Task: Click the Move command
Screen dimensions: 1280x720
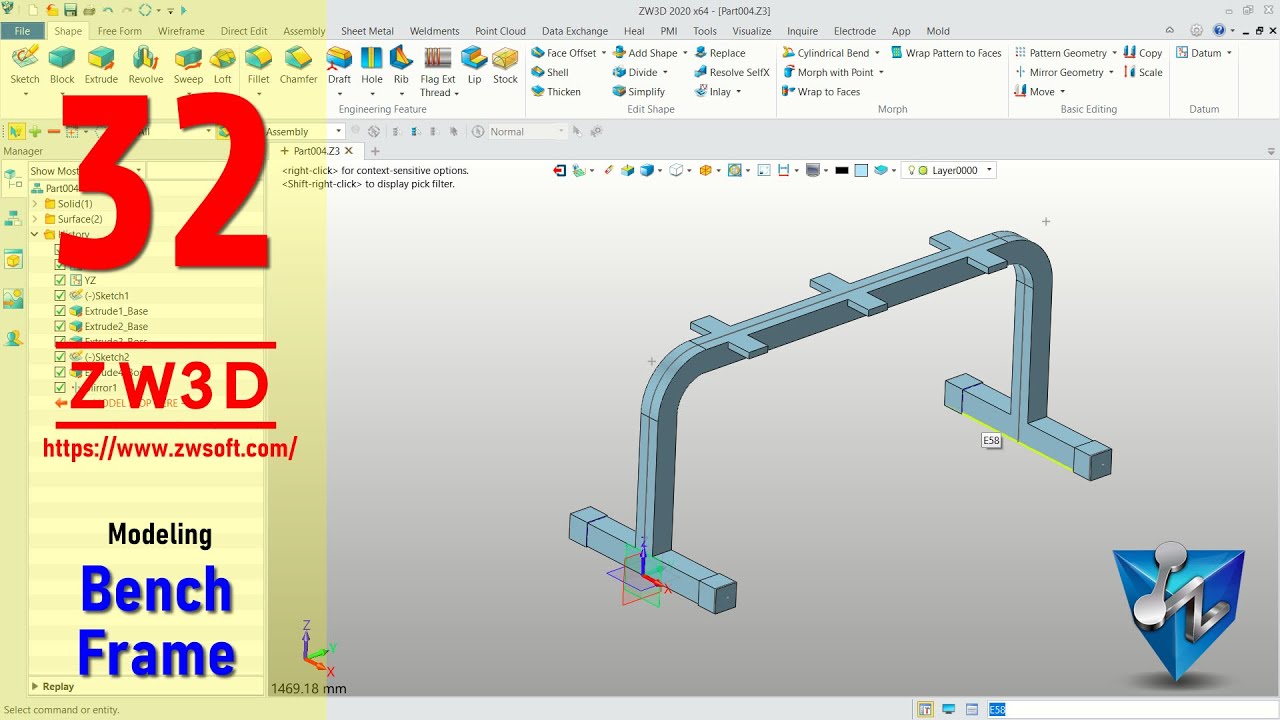Action: (1034, 91)
